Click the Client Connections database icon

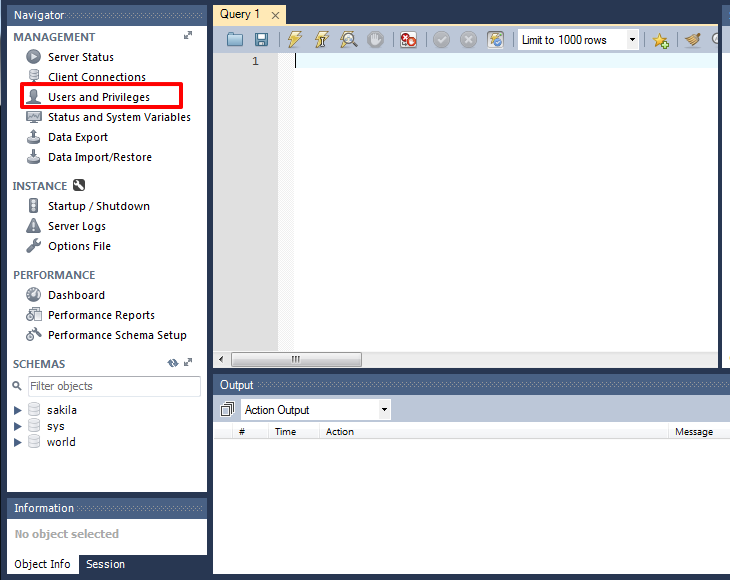pos(34,75)
